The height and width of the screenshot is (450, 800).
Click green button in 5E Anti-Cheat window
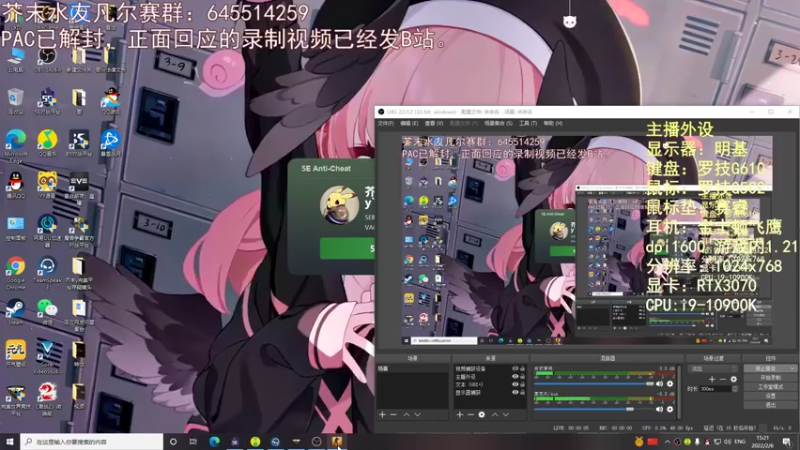347,248
